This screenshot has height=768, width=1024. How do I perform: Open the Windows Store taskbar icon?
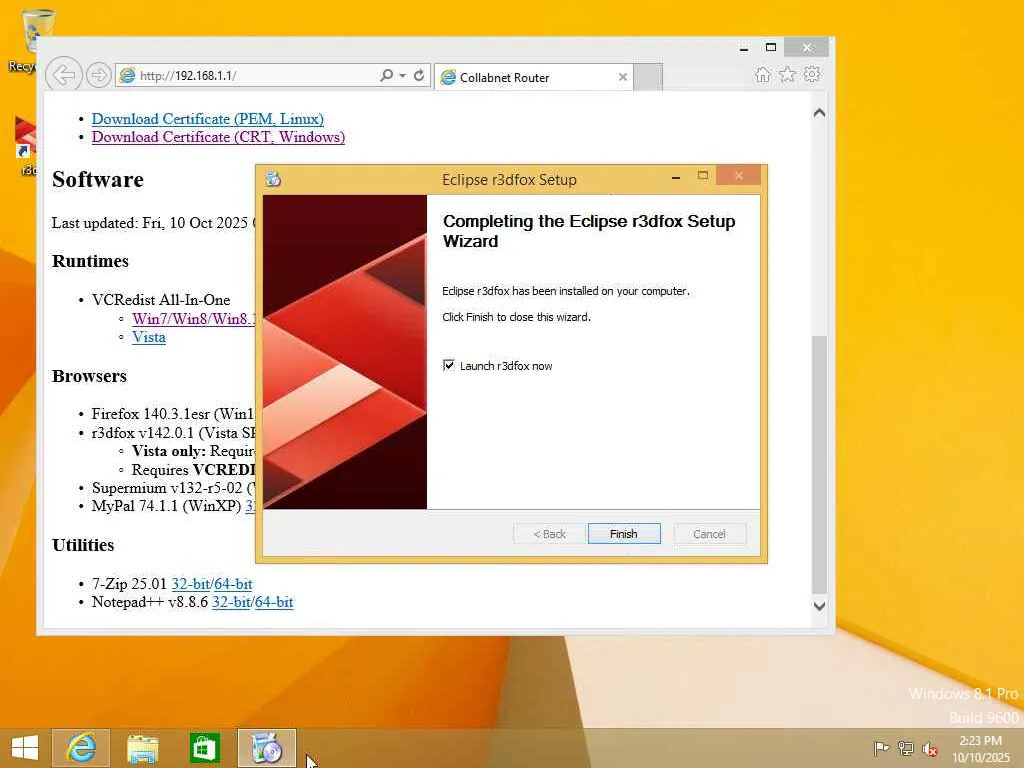[204, 748]
